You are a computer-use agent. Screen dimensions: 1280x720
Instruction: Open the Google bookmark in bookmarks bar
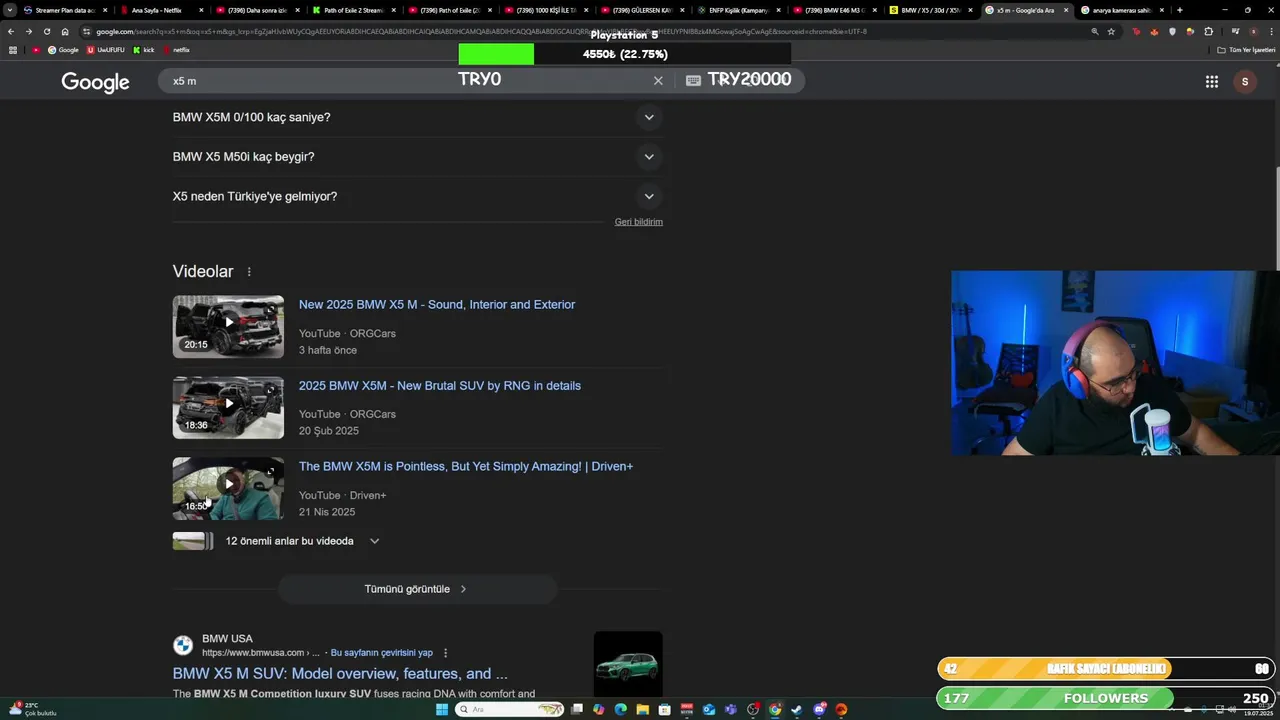pos(63,50)
